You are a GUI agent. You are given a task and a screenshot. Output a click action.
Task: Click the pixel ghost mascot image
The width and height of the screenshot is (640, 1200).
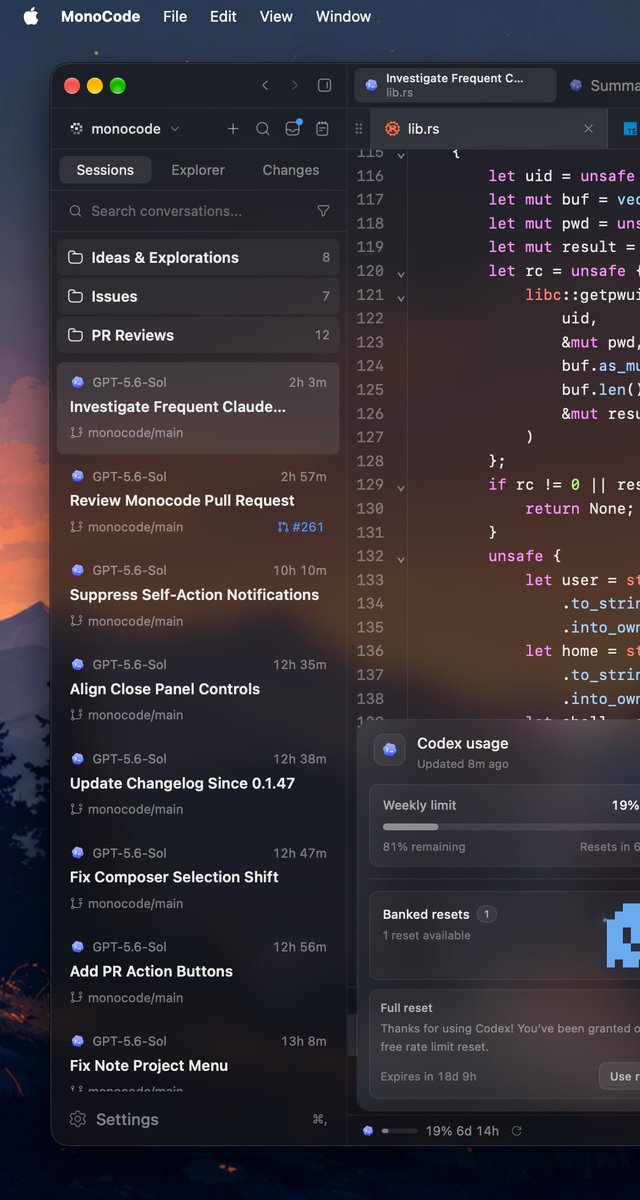coord(625,936)
